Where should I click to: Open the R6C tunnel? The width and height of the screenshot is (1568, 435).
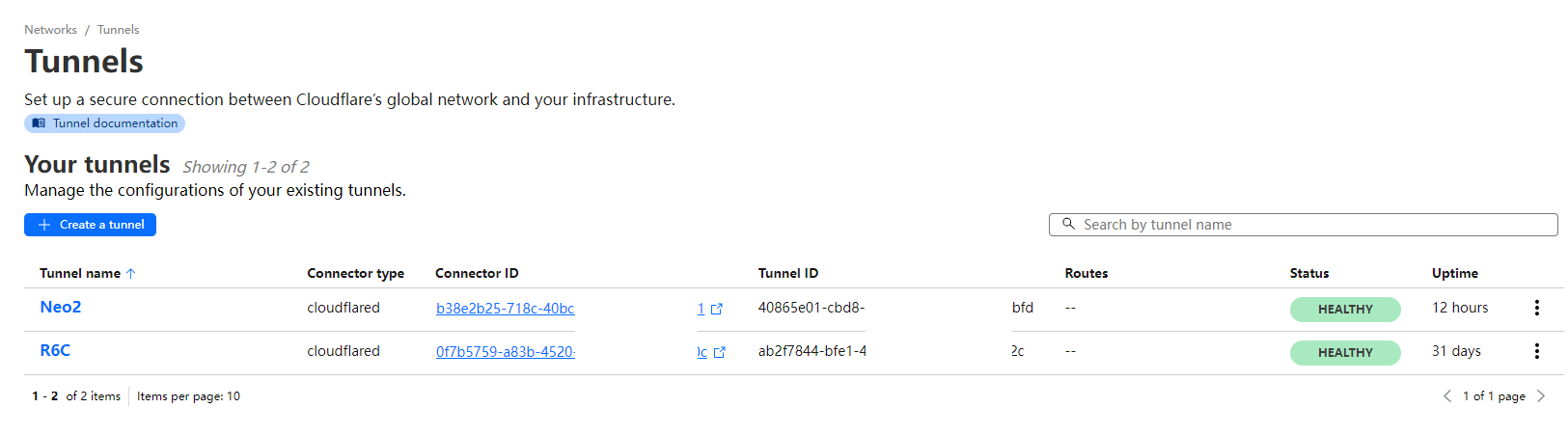point(55,350)
